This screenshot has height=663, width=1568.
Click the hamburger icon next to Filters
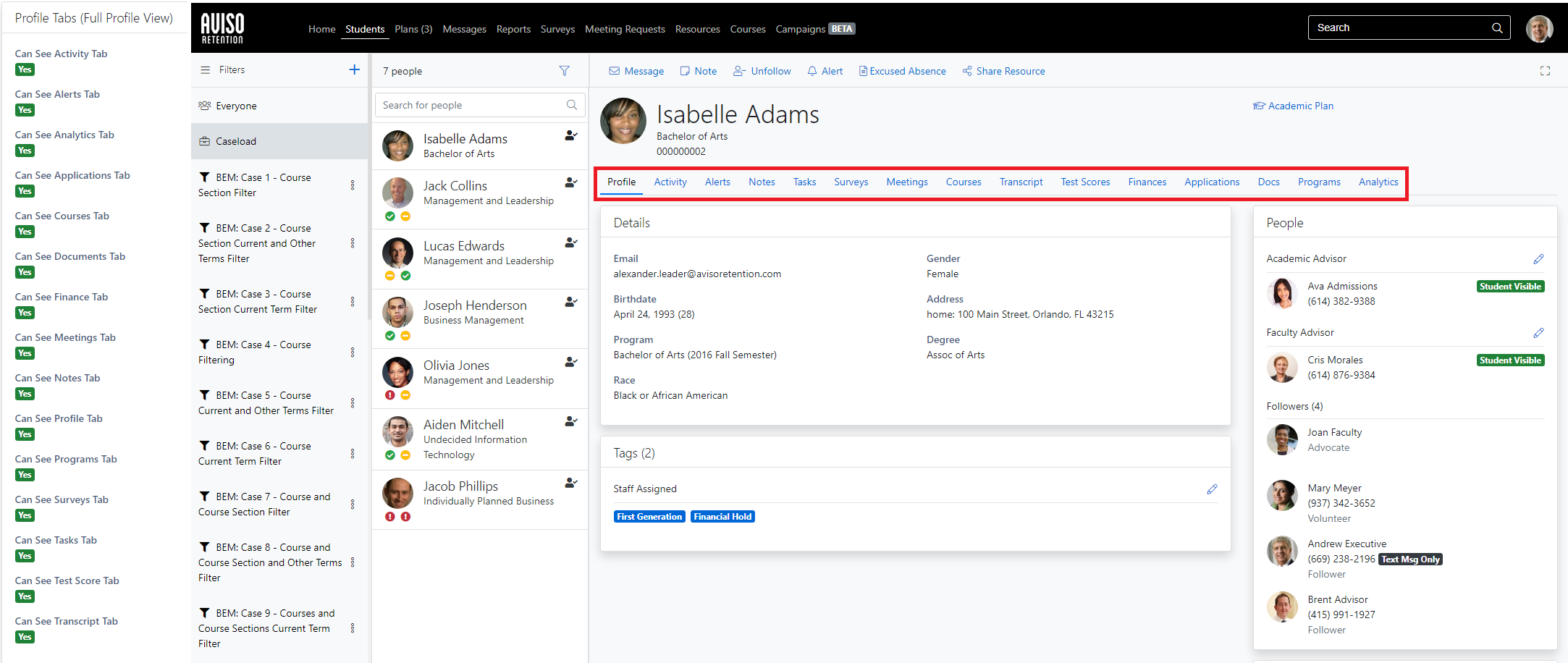206,70
